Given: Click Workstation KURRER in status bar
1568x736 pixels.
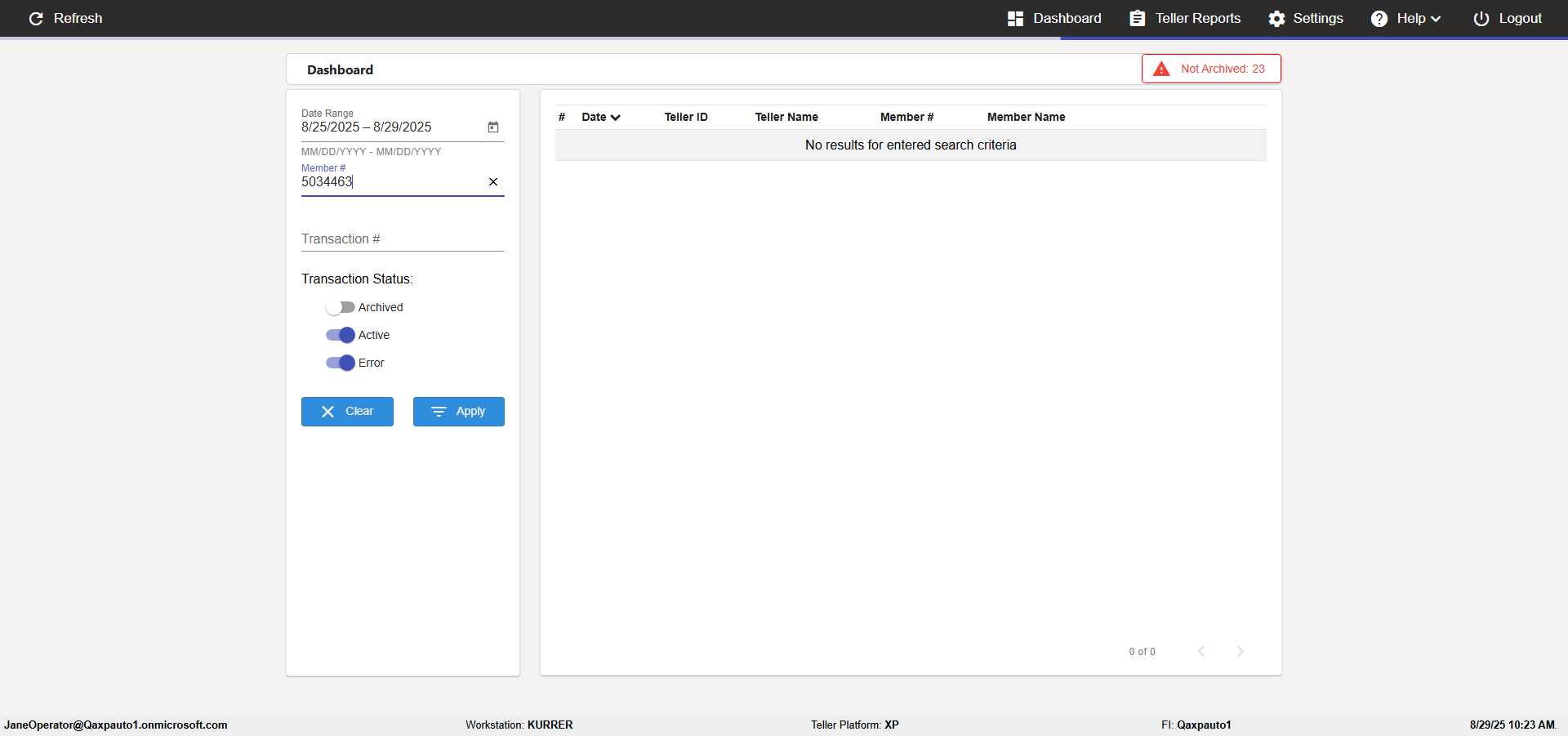Looking at the screenshot, I should (519, 725).
